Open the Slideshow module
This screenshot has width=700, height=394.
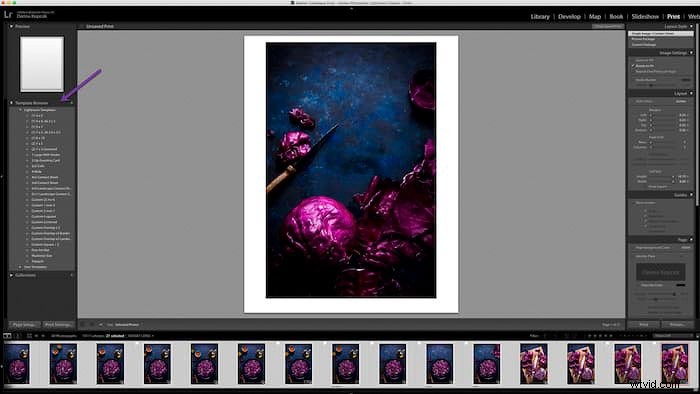tap(645, 17)
